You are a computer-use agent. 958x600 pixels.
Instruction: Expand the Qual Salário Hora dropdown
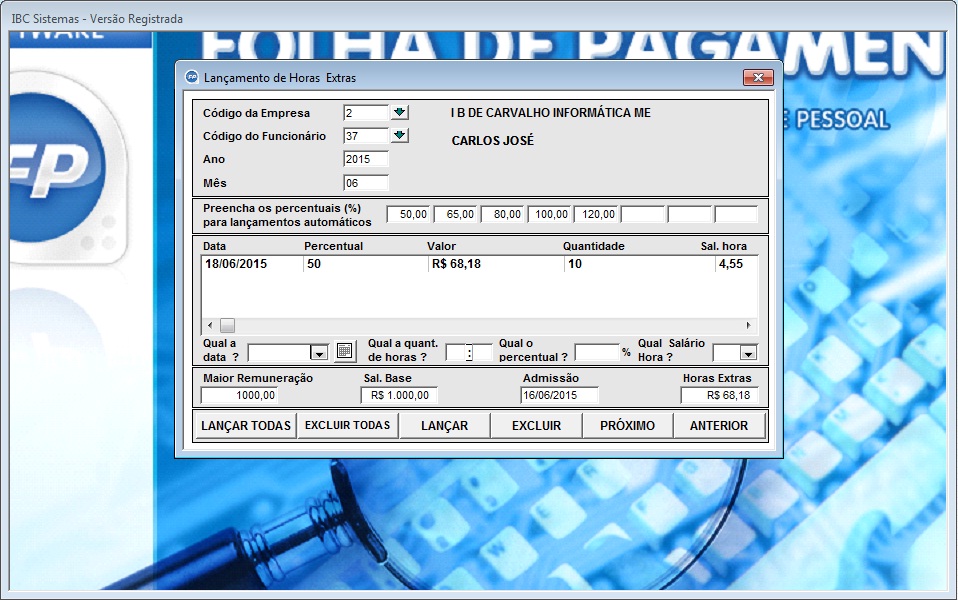[x=748, y=353]
